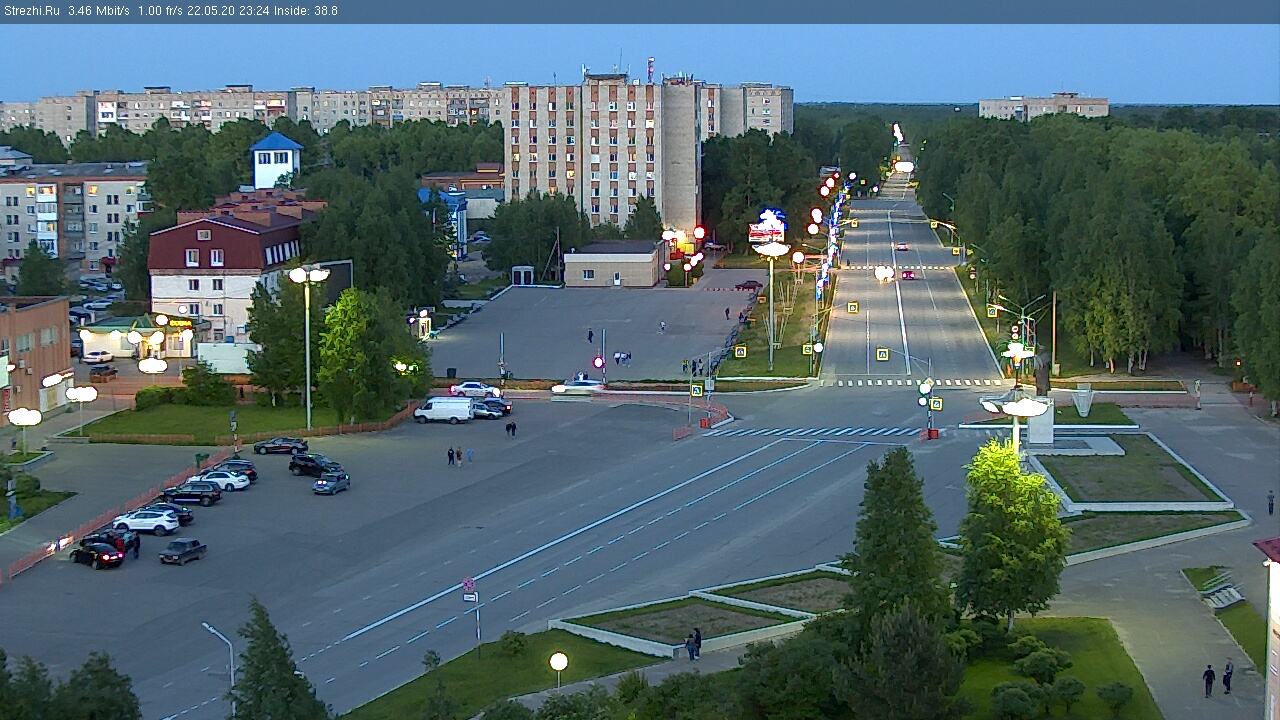Select the 3.46 Mbit/s bitrate readout
Screen dimensions: 1280x720
[x=99, y=11]
